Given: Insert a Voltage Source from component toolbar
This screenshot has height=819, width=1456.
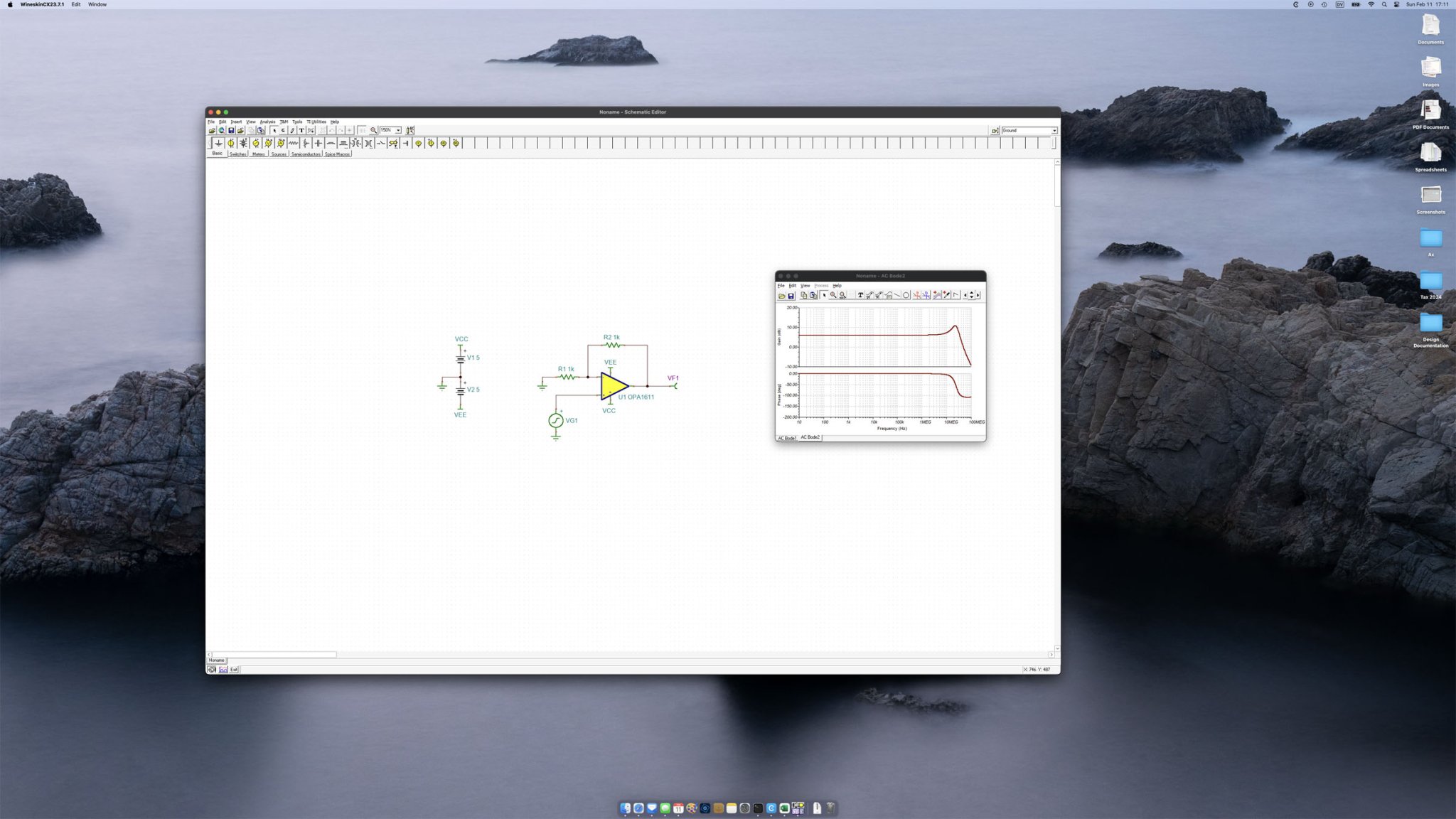Looking at the screenshot, I should (231, 143).
